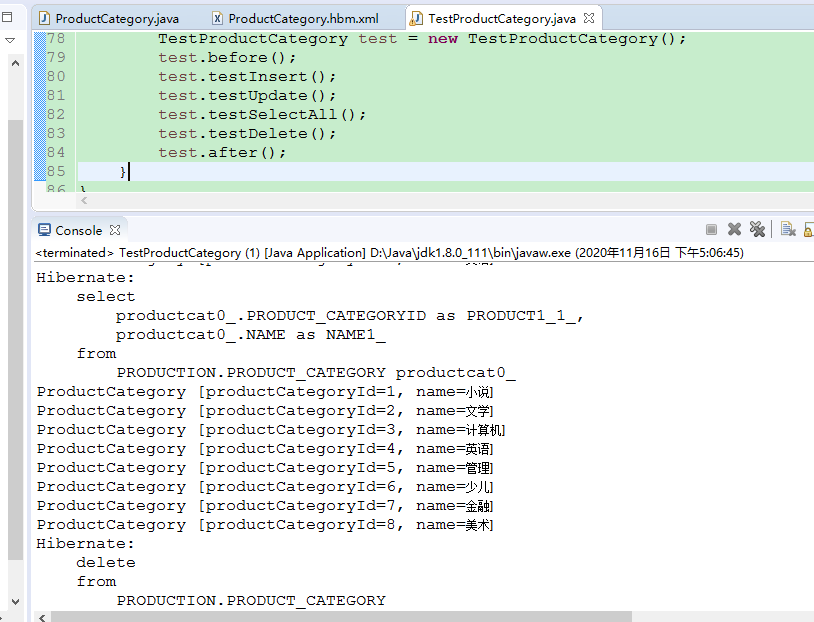Click line number 78 in editor gutter
Image resolution: width=814 pixels, height=622 pixels.
56,38
